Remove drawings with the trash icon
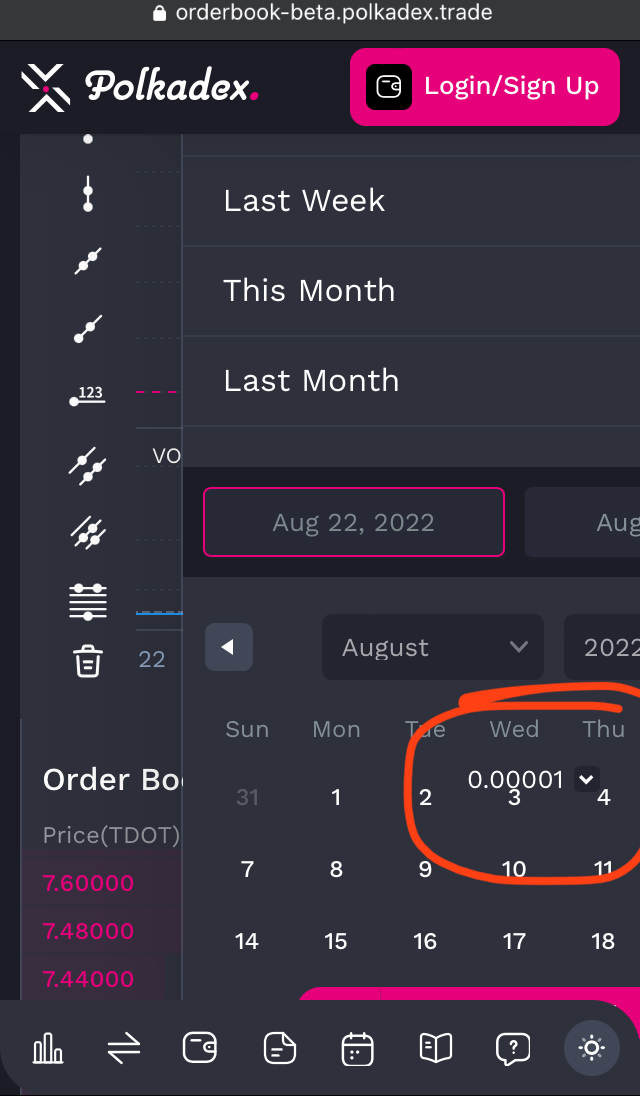 pyautogui.click(x=87, y=661)
